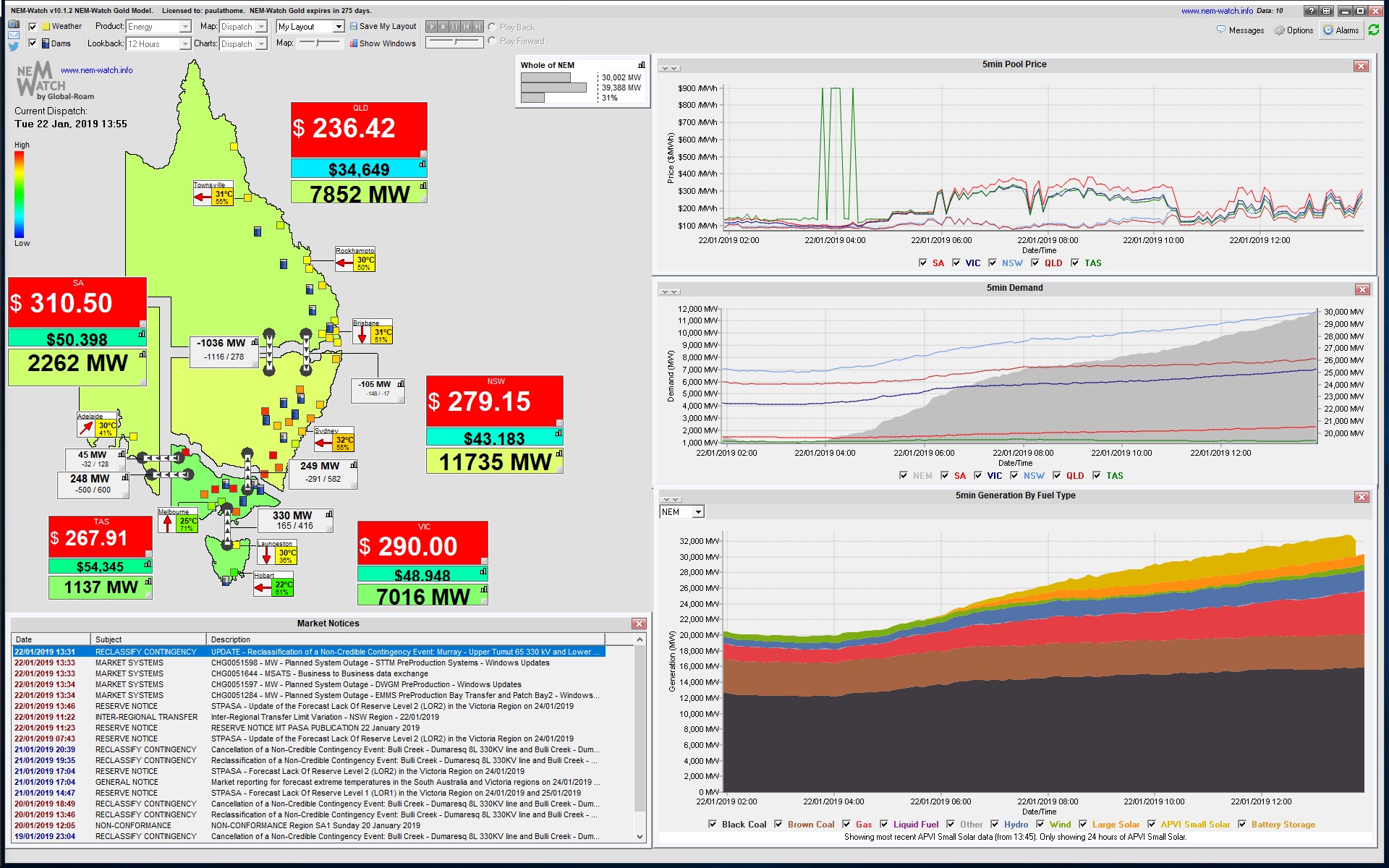Click the green refresh icon

[x=1375, y=30]
